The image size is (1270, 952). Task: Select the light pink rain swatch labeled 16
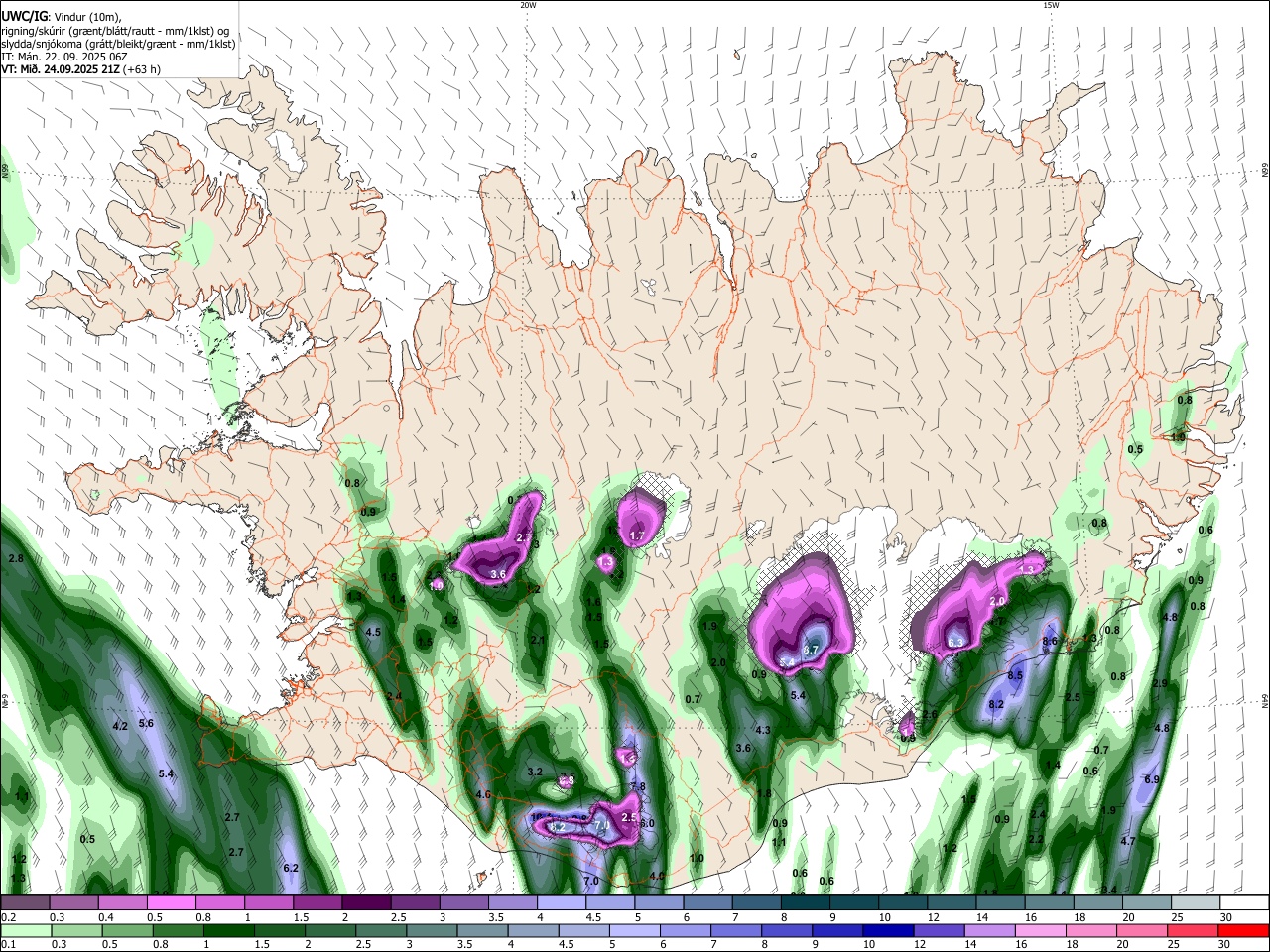1041,930
